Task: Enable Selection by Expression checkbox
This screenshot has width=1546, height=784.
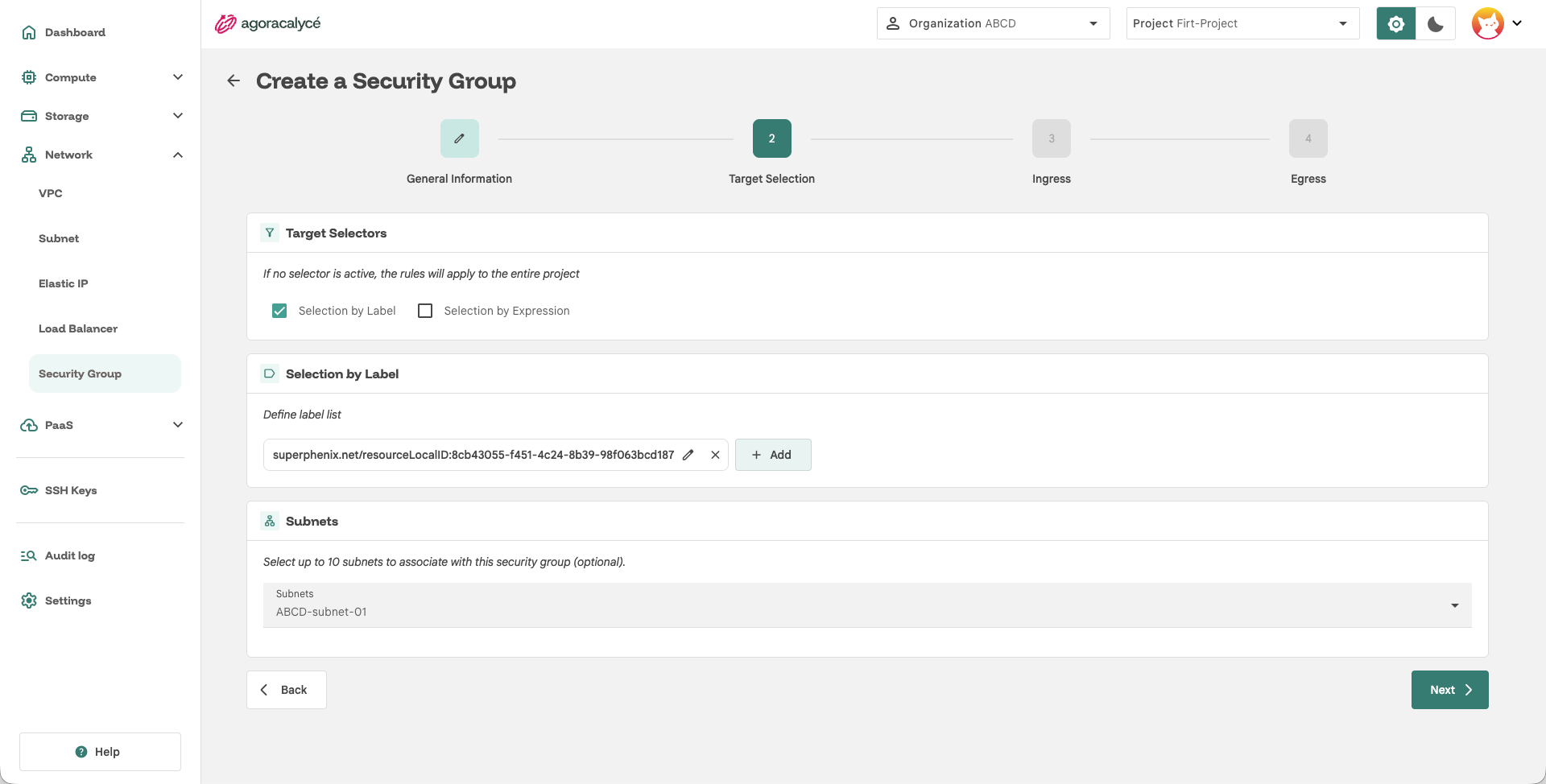Action: pos(425,311)
